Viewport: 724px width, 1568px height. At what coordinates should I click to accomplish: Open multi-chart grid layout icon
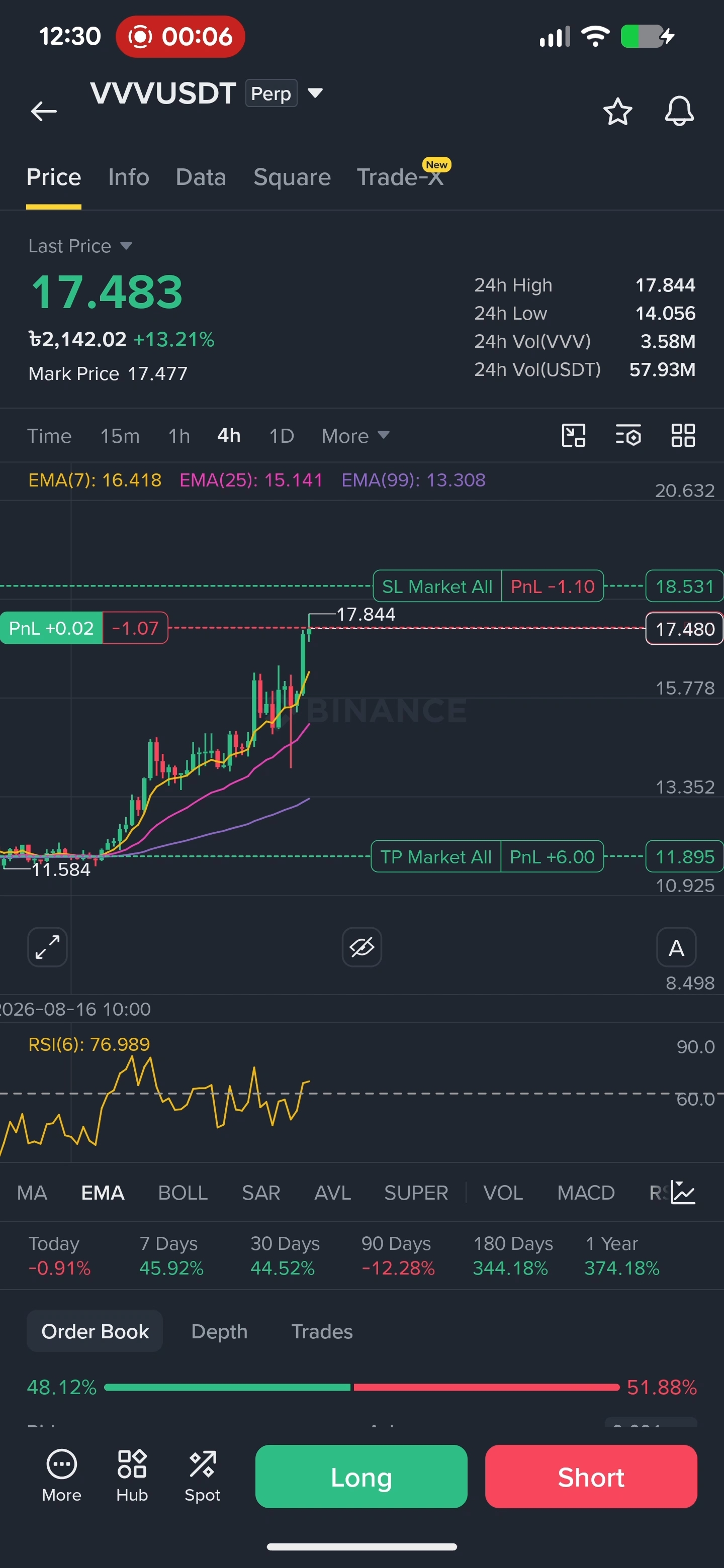[x=683, y=435]
